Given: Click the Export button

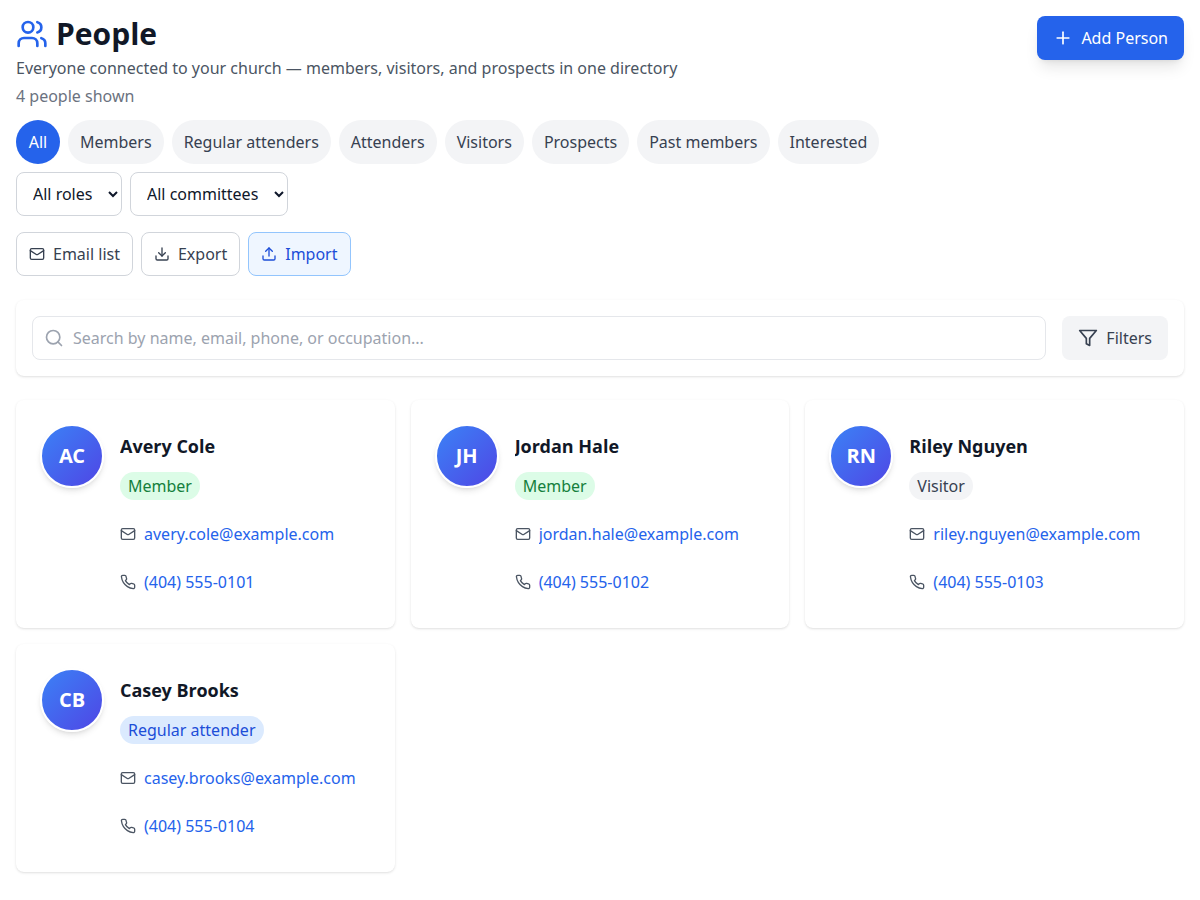Looking at the screenshot, I should 190,254.
